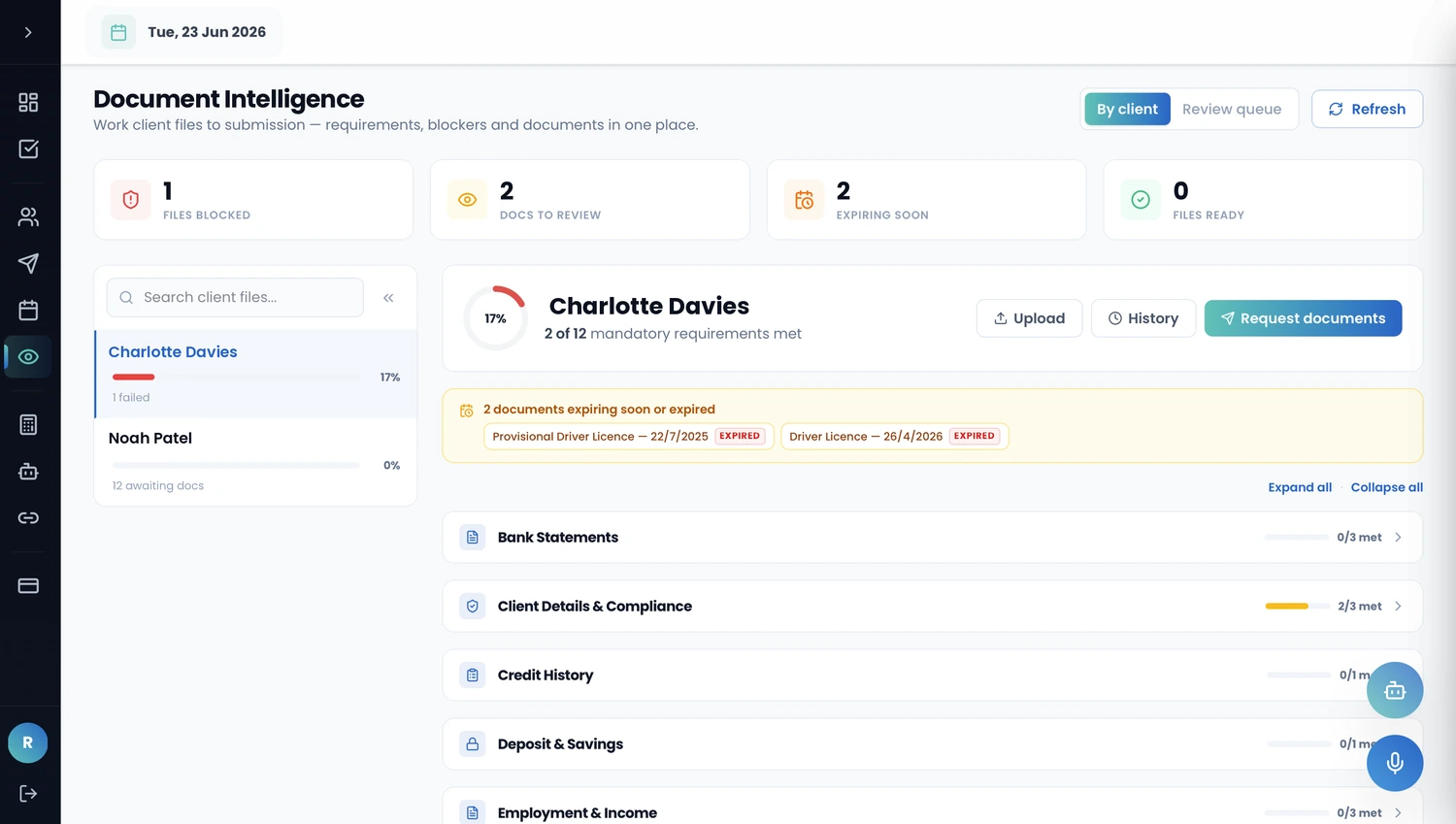The image size is (1456, 824).
Task: Click the logout icon at sidebar bottom
Action: [x=28, y=793]
